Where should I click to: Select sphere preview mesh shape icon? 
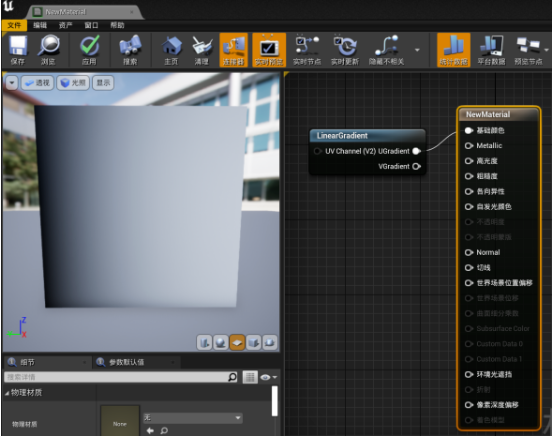[x=221, y=342]
